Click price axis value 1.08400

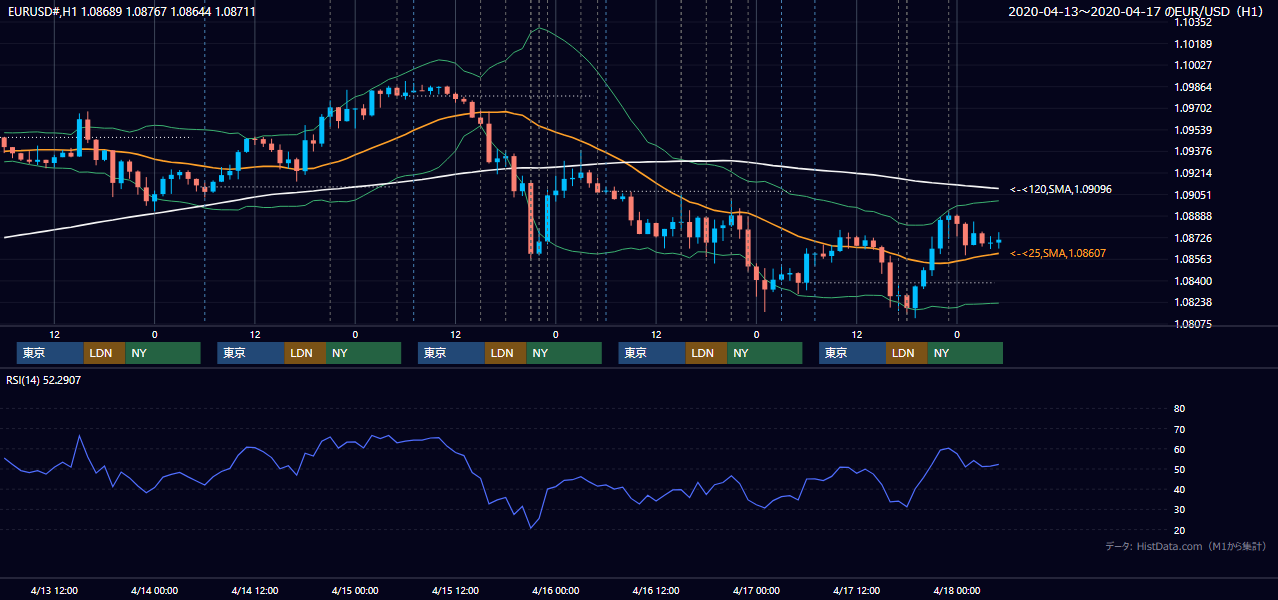pyautogui.click(x=1193, y=281)
